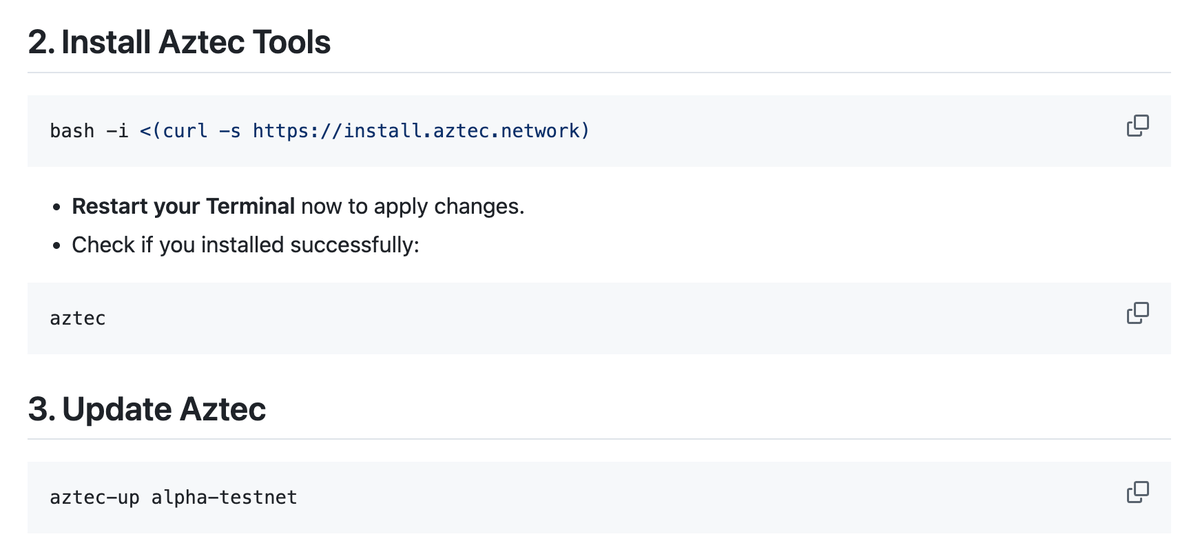Click the word 'bash' in the first code block
This screenshot has width=1200, height=557.
pyautogui.click(x=72, y=131)
